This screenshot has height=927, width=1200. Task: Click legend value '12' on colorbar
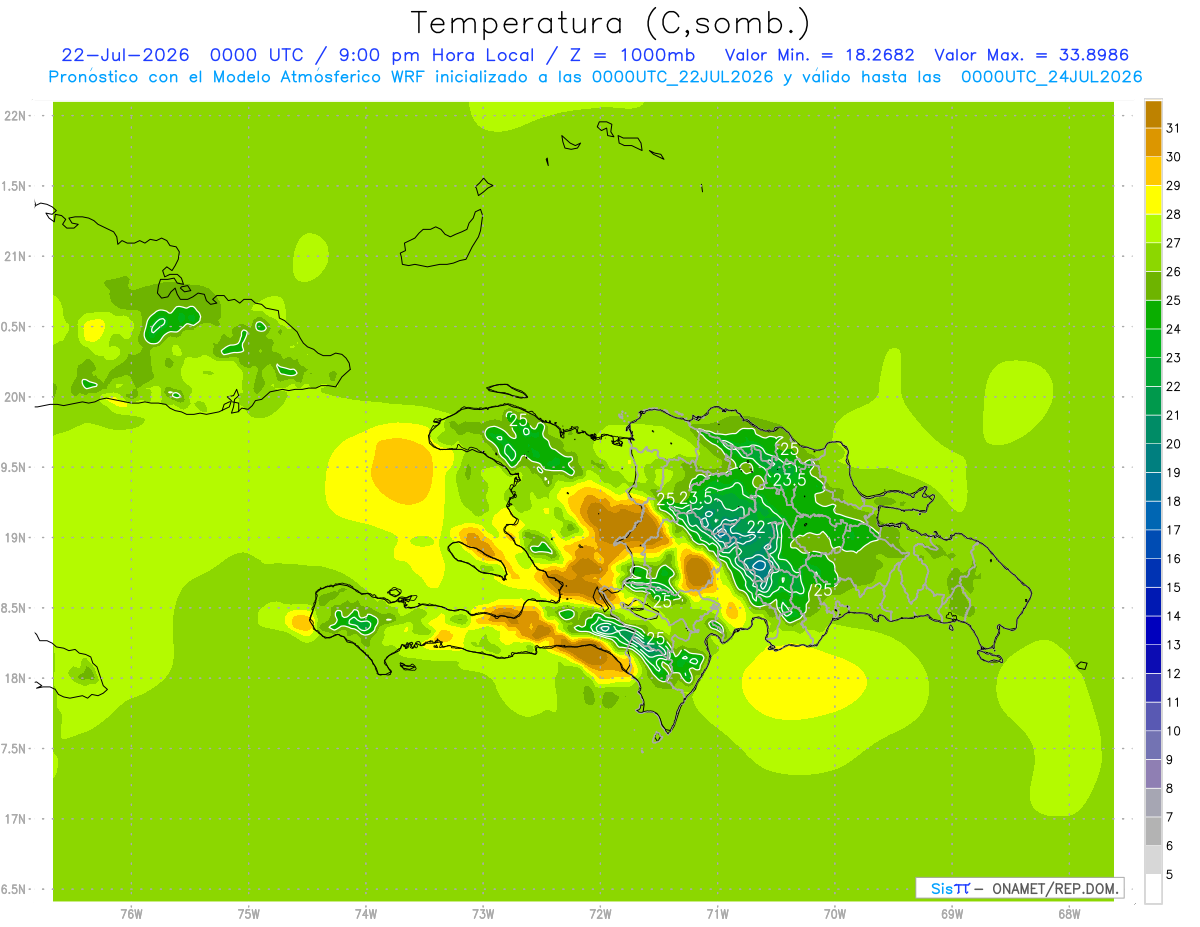(x=1174, y=674)
